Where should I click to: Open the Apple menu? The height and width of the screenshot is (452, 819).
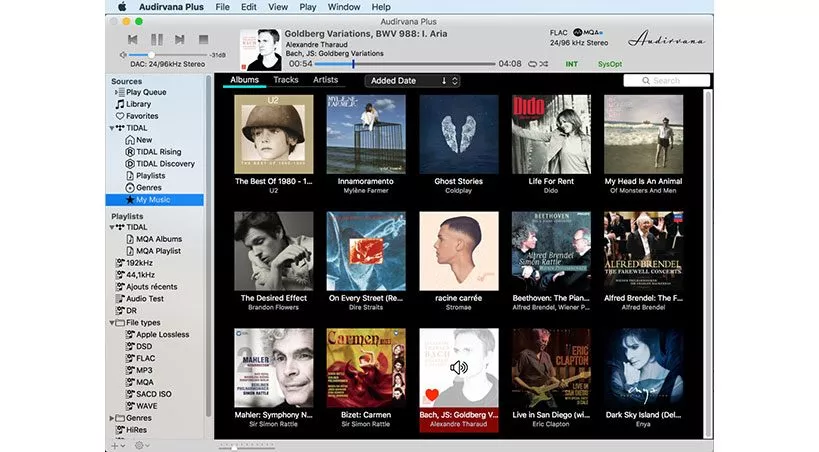pyautogui.click(x=122, y=7)
